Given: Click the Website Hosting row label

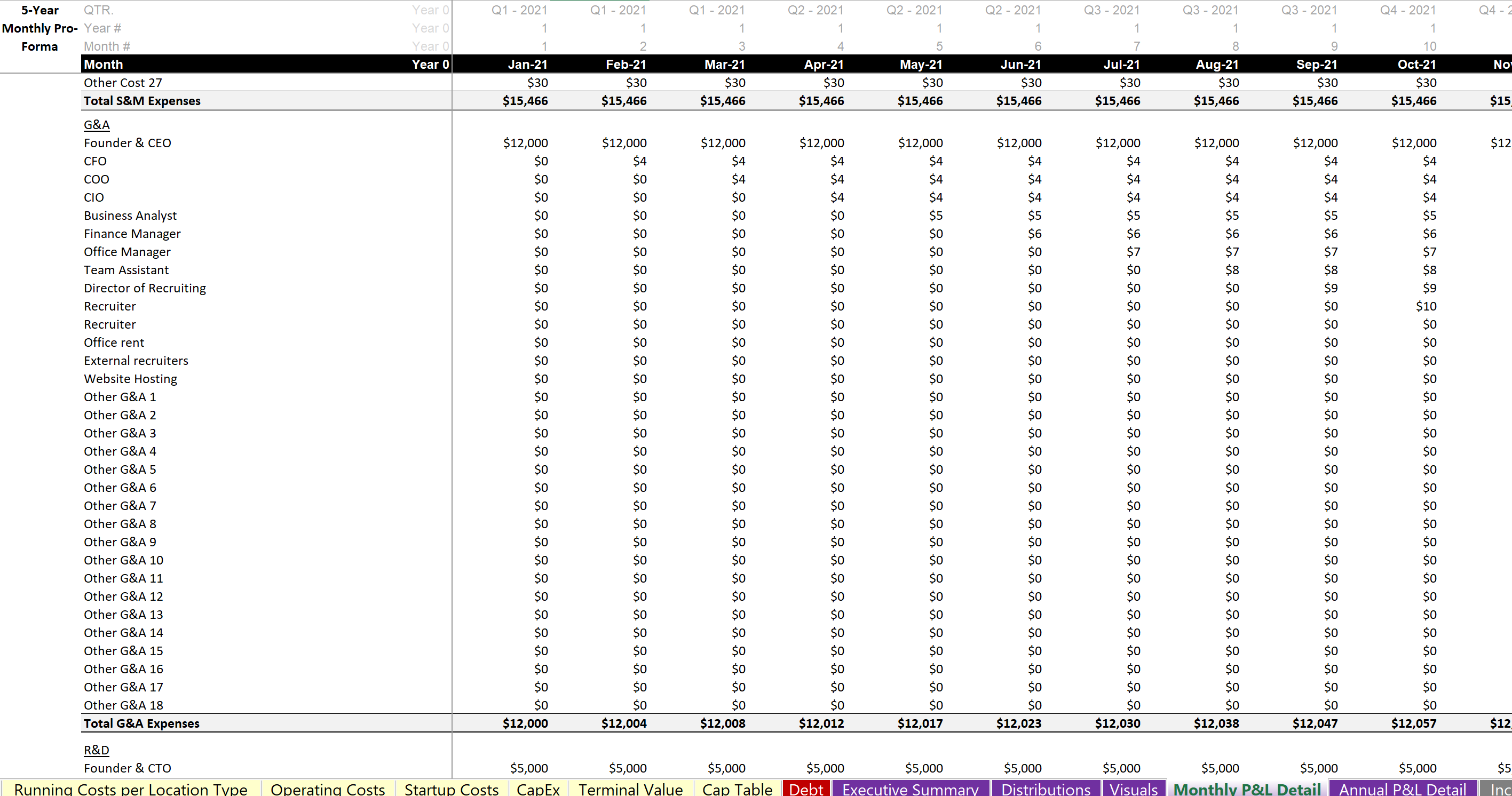Looking at the screenshot, I should point(130,379).
